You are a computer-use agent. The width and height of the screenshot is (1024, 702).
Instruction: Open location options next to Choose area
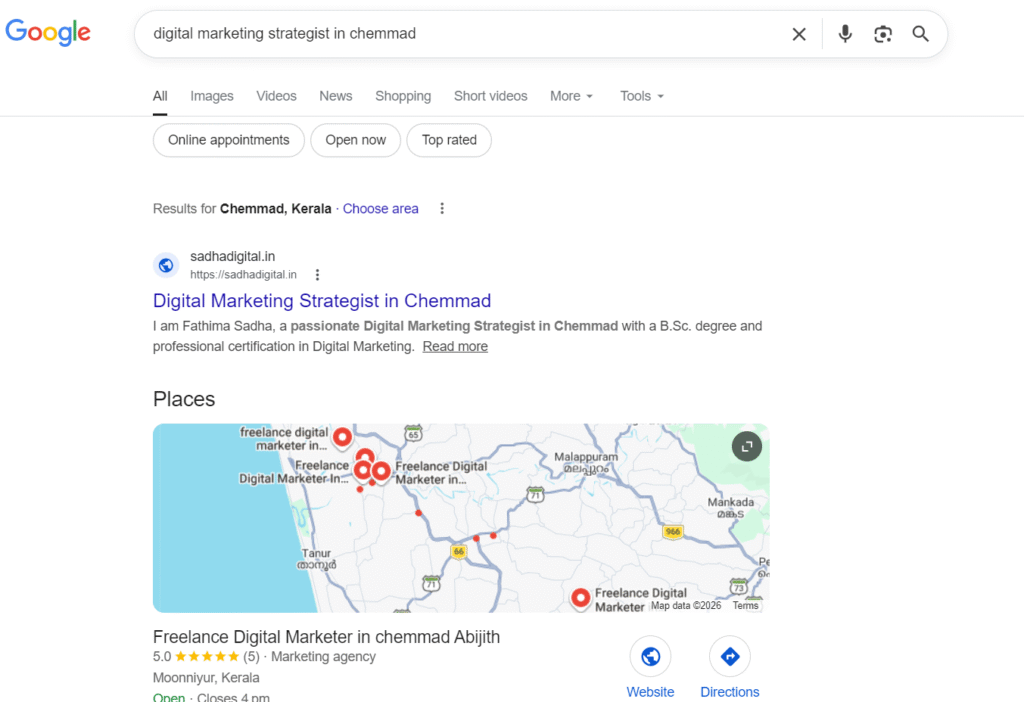coord(442,209)
